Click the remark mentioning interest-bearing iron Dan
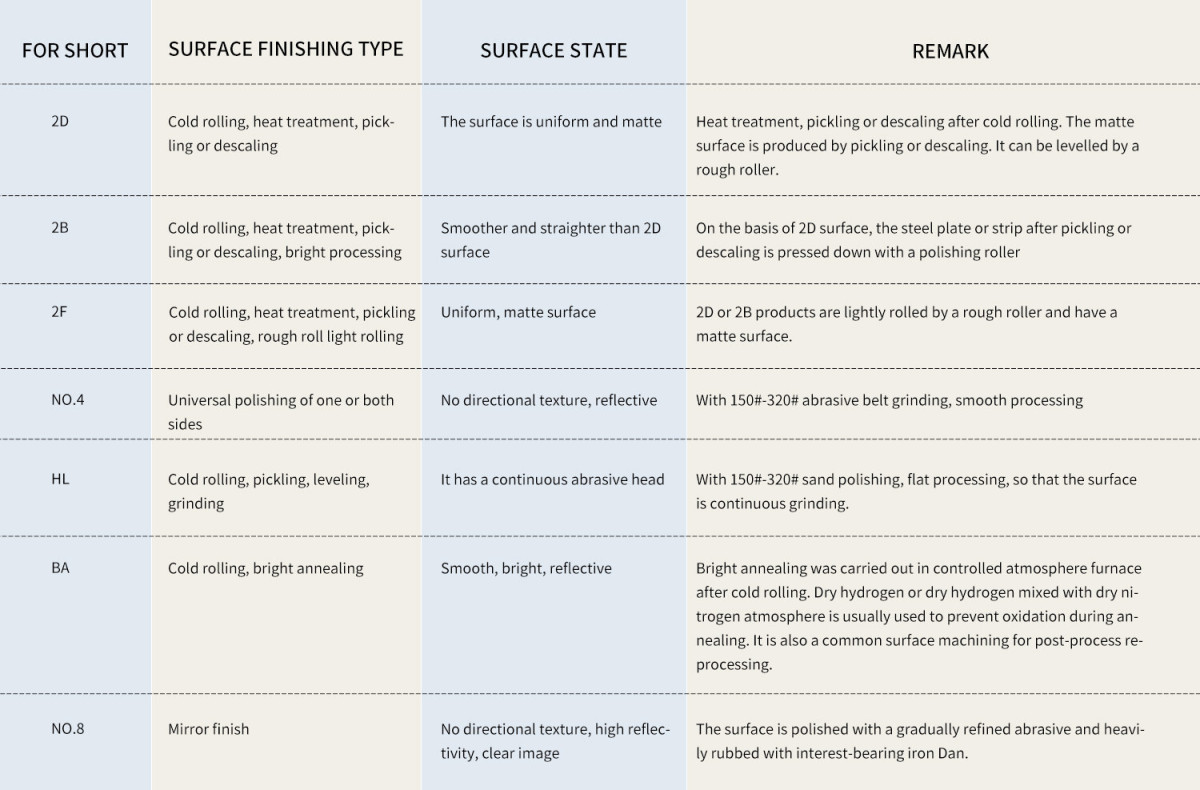The image size is (1200, 790). [919, 741]
